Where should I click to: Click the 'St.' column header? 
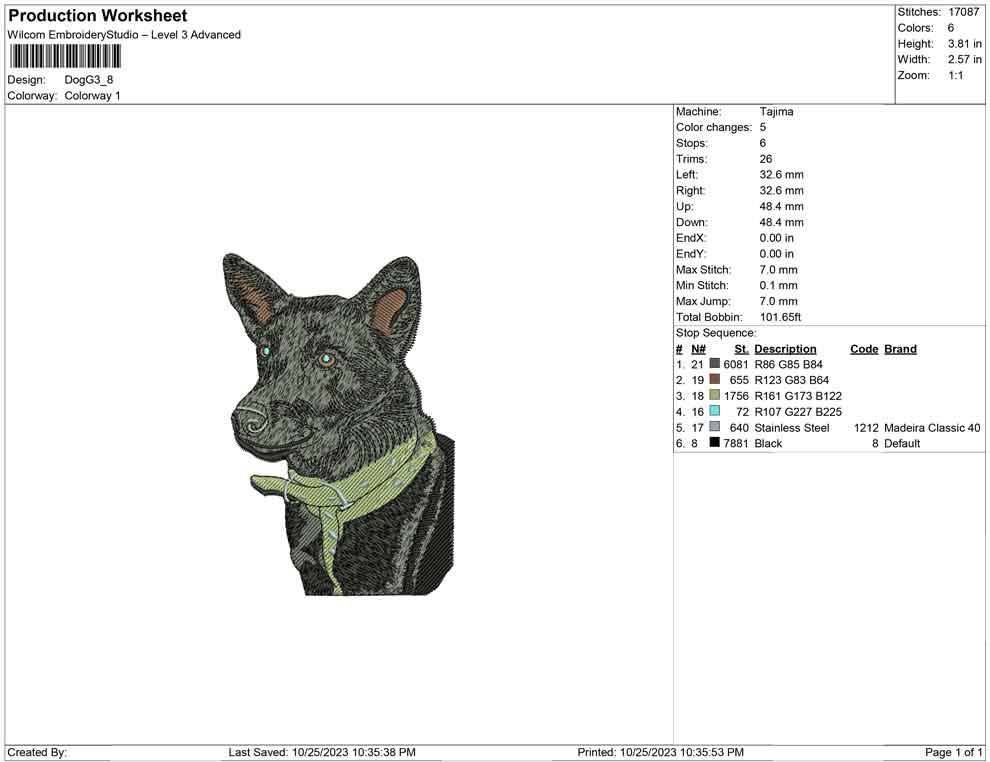pos(741,348)
